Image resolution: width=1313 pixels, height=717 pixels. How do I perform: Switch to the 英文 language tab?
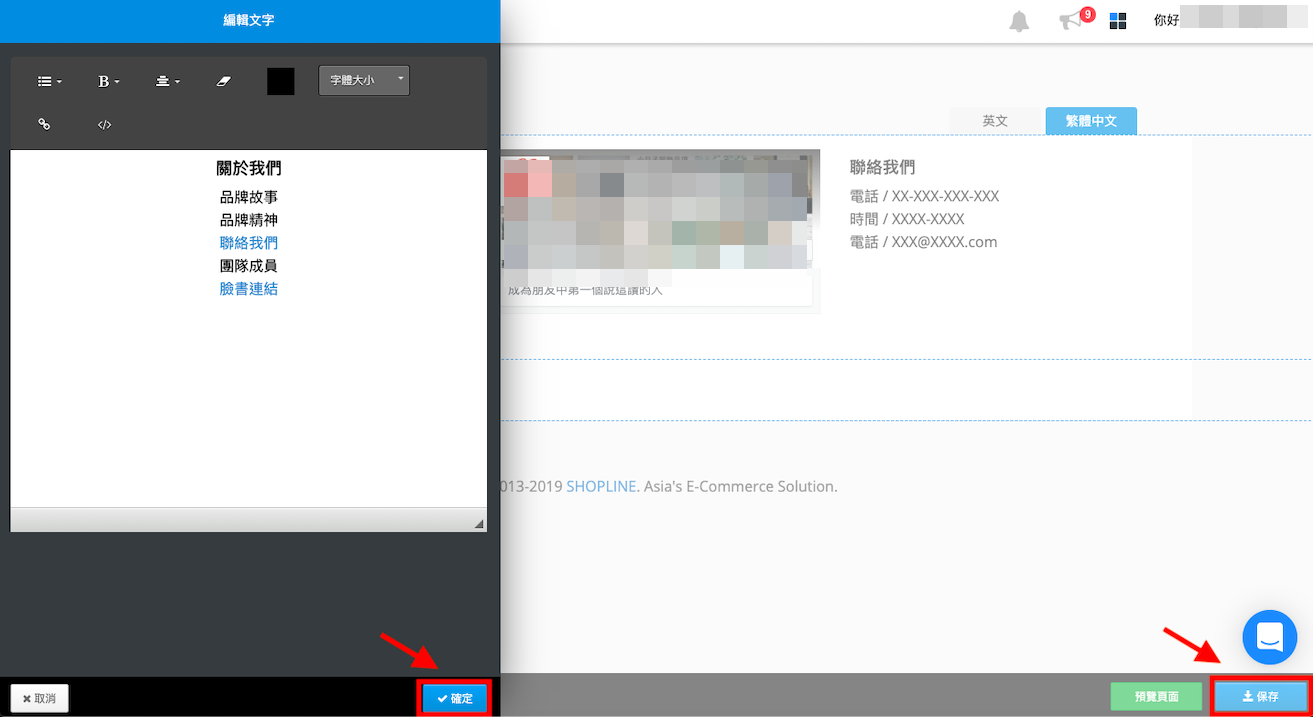995,121
